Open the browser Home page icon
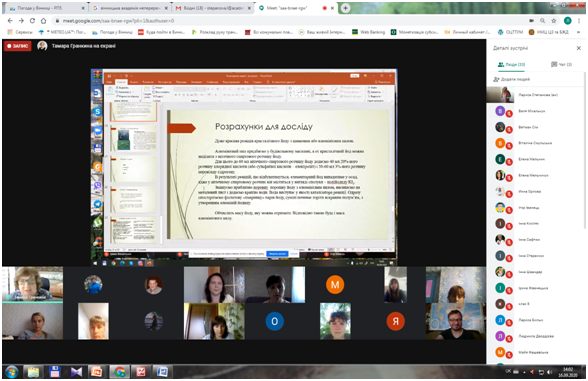588x381 pixels. click(44, 21)
